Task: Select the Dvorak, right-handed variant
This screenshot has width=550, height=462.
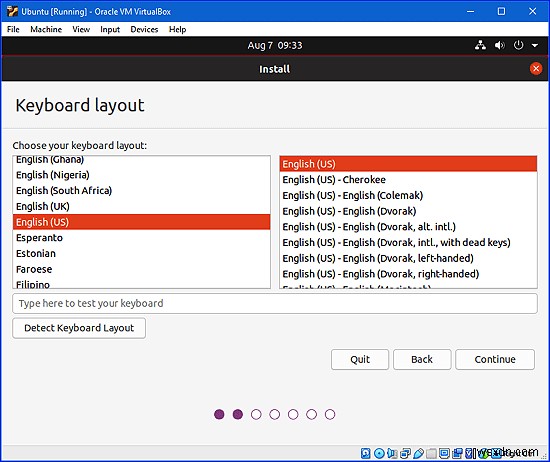Action: click(x=408, y=274)
